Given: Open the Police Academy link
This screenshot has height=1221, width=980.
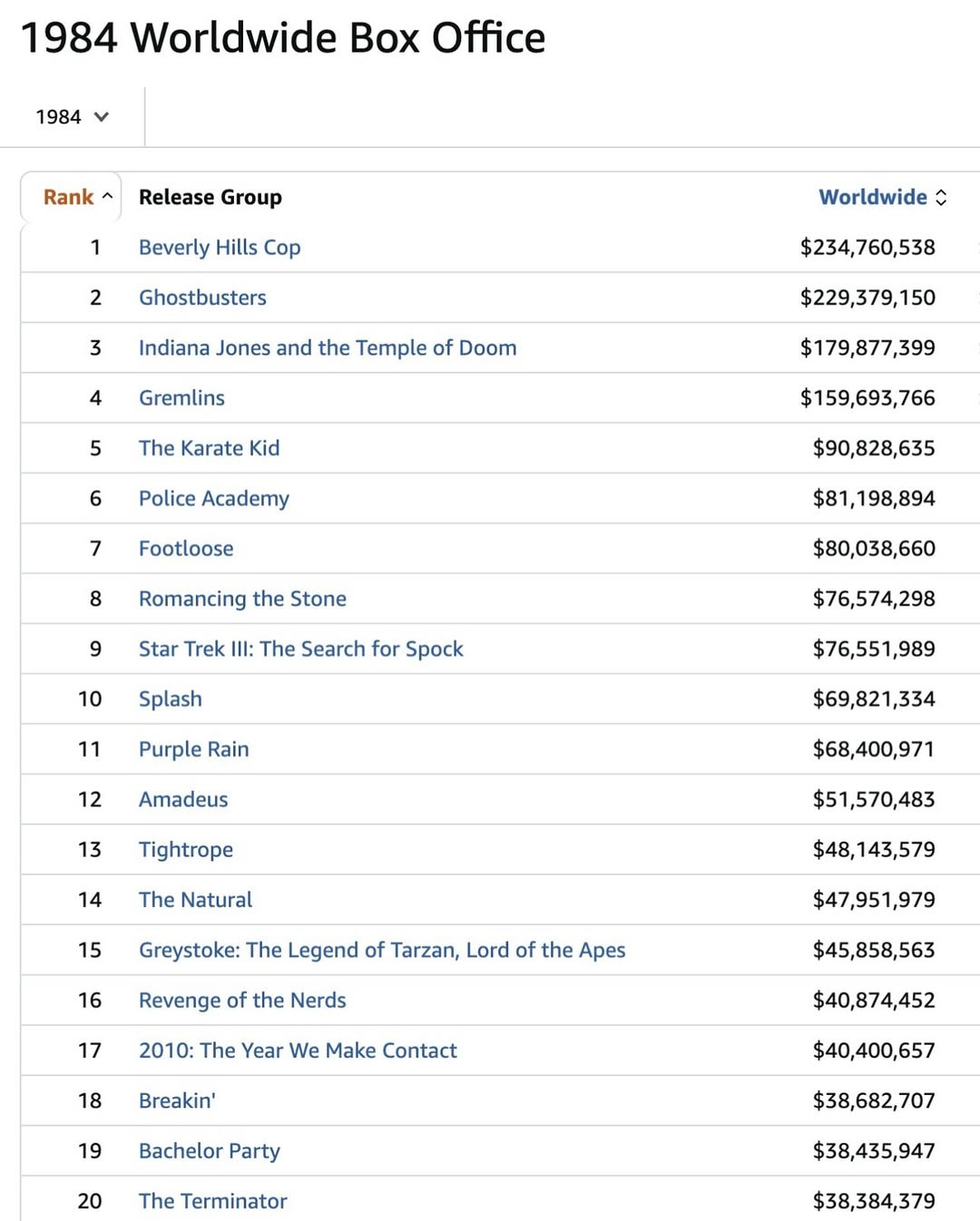Looking at the screenshot, I should point(214,498).
